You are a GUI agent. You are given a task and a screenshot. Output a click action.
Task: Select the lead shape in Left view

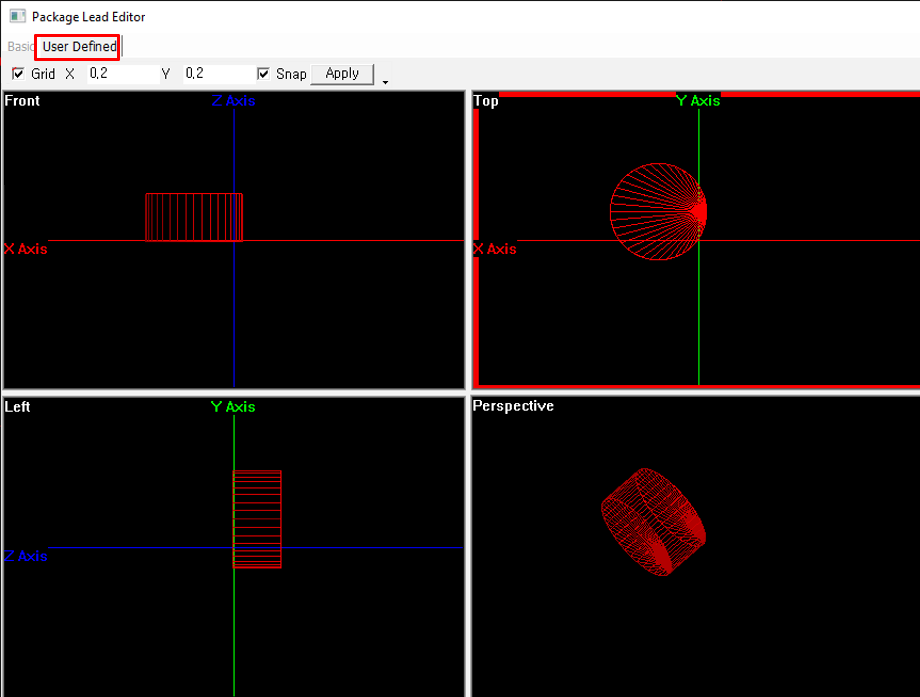(x=257, y=519)
